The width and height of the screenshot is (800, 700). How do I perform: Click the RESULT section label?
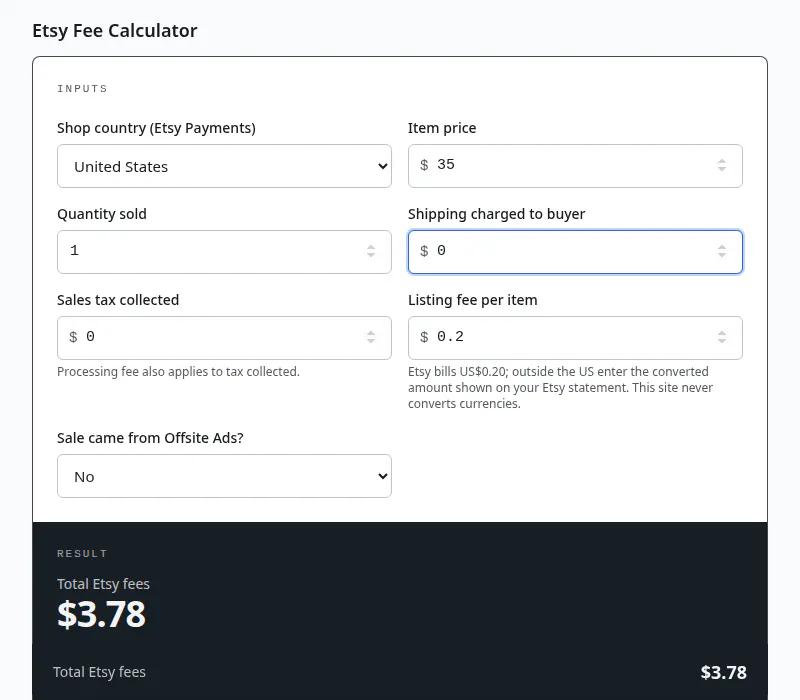coord(82,554)
